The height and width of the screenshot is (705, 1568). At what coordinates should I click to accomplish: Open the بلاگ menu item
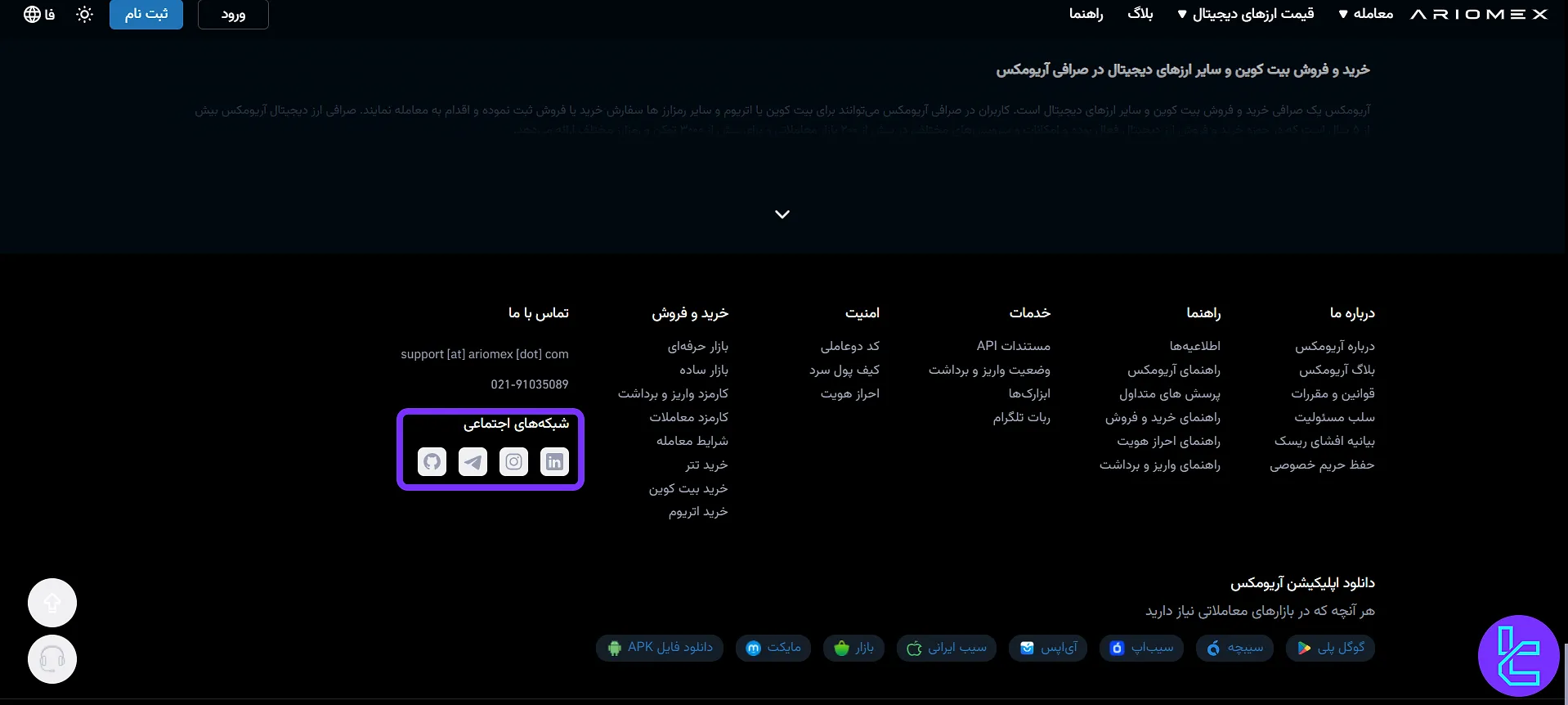(1140, 14)
